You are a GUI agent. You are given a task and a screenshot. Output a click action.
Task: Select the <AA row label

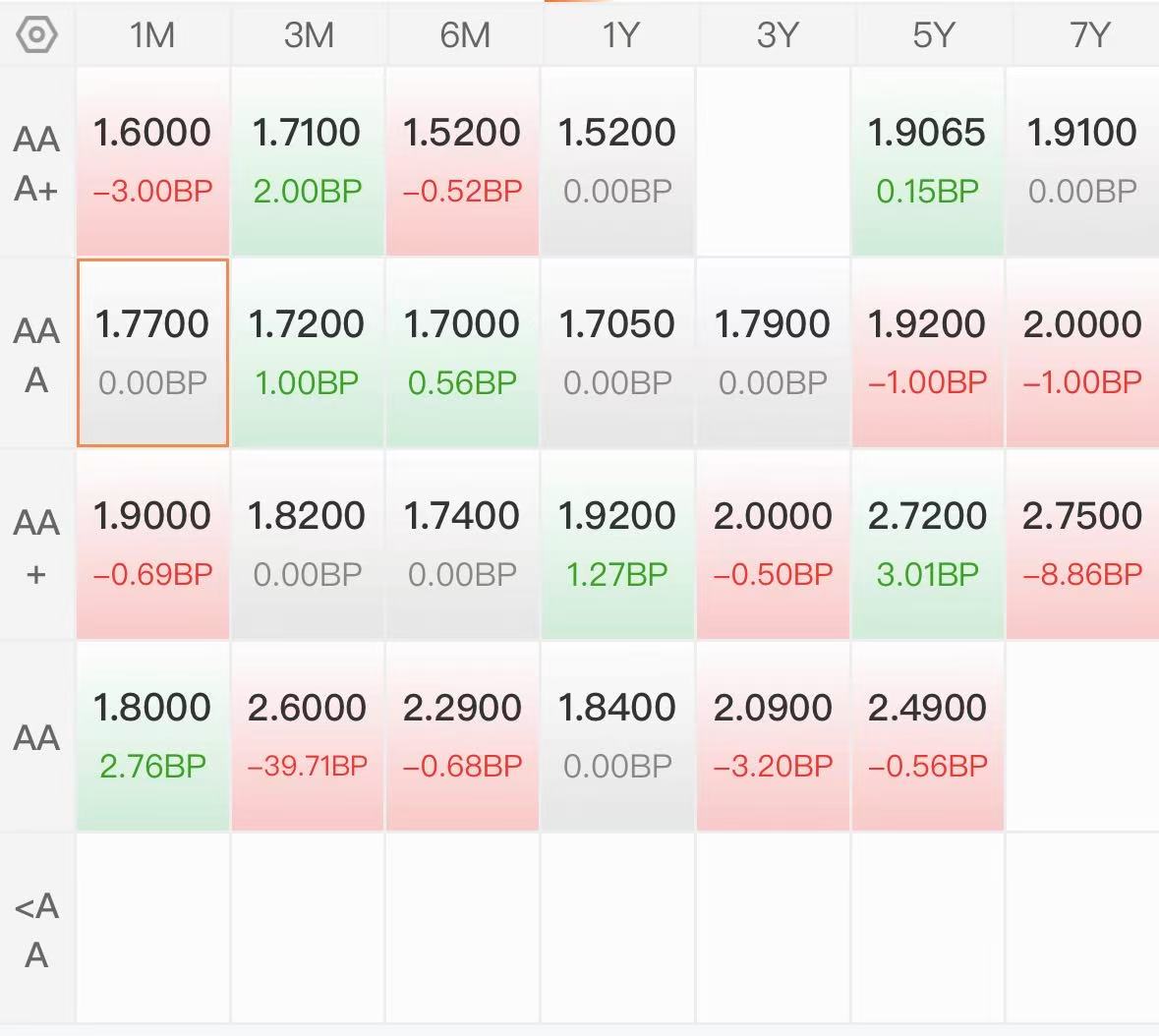[x=36, y=930]
